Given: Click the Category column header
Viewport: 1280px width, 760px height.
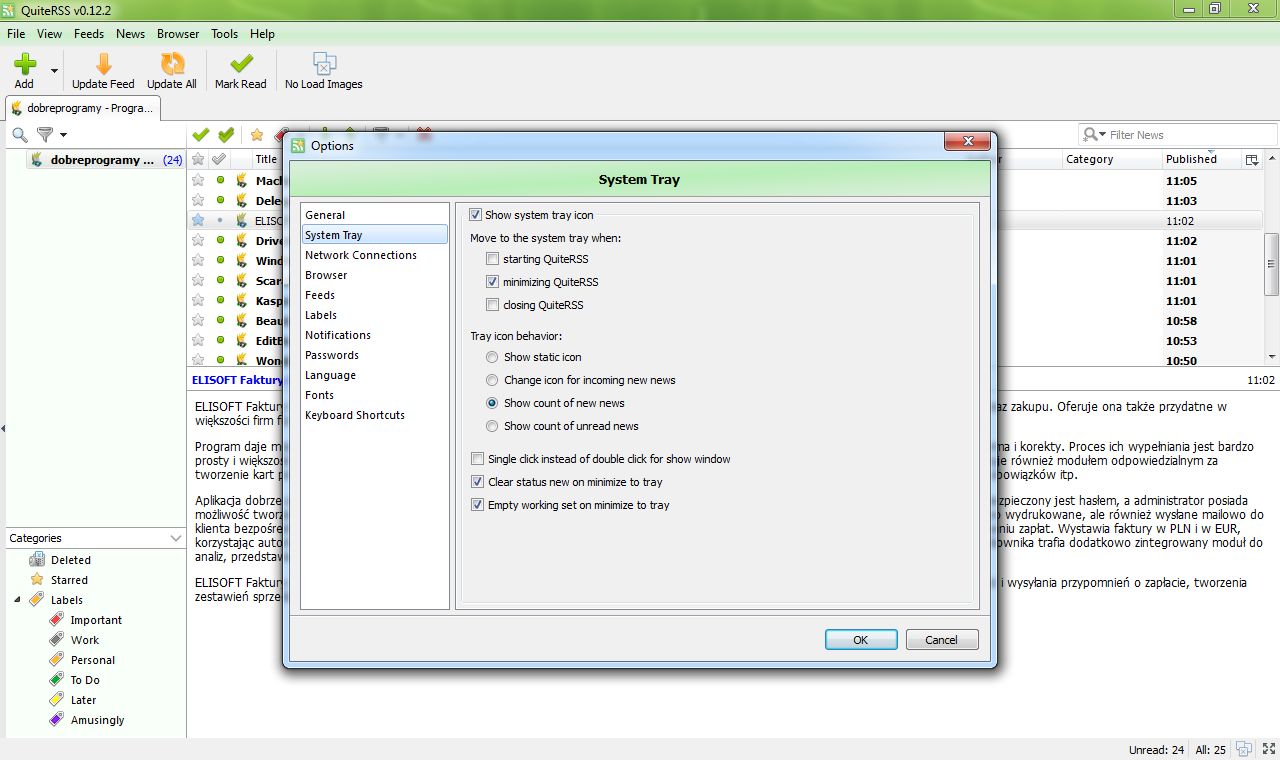Looking at the screenshot, I should [x=1089, y=159].
